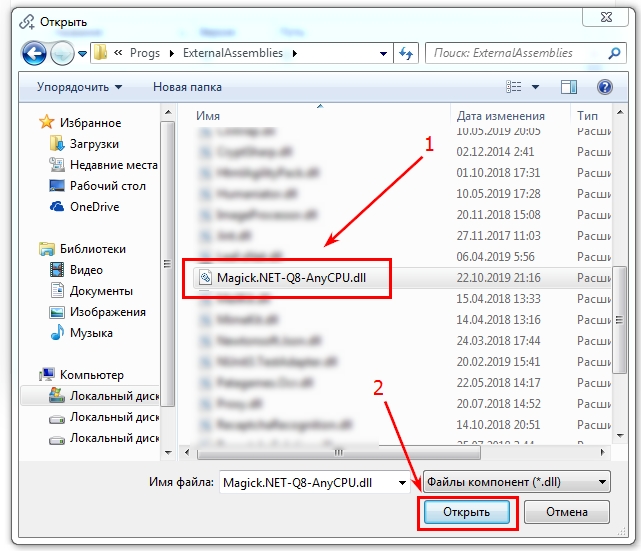
Task: Click date 20.07.2018 14:52
Action: point(498,404)
